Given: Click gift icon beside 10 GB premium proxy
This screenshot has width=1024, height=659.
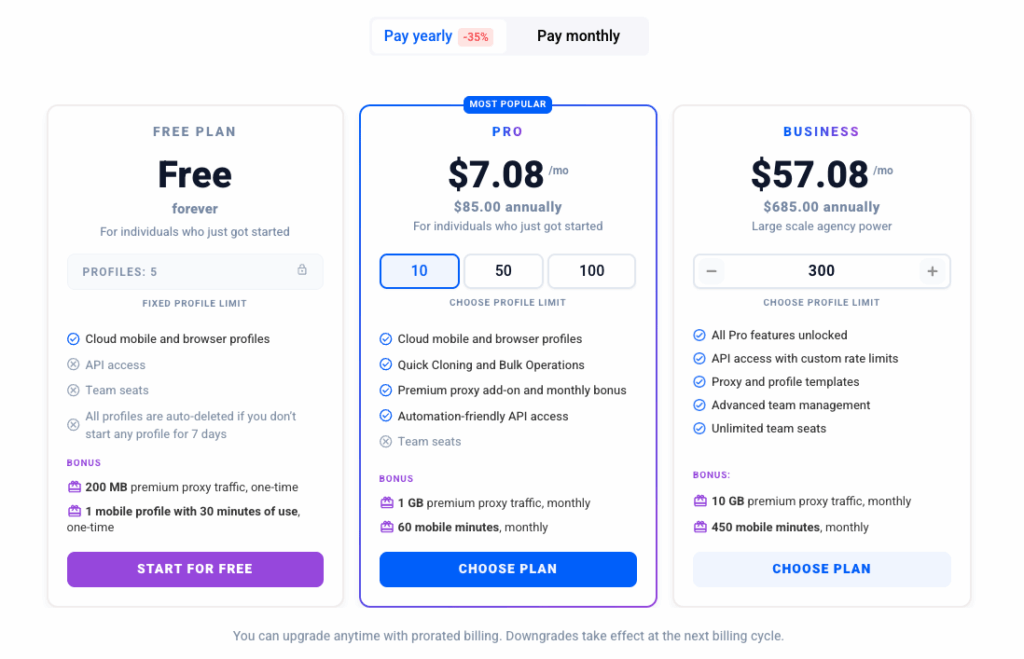Looking at the screenshot, I should [700, 501].
